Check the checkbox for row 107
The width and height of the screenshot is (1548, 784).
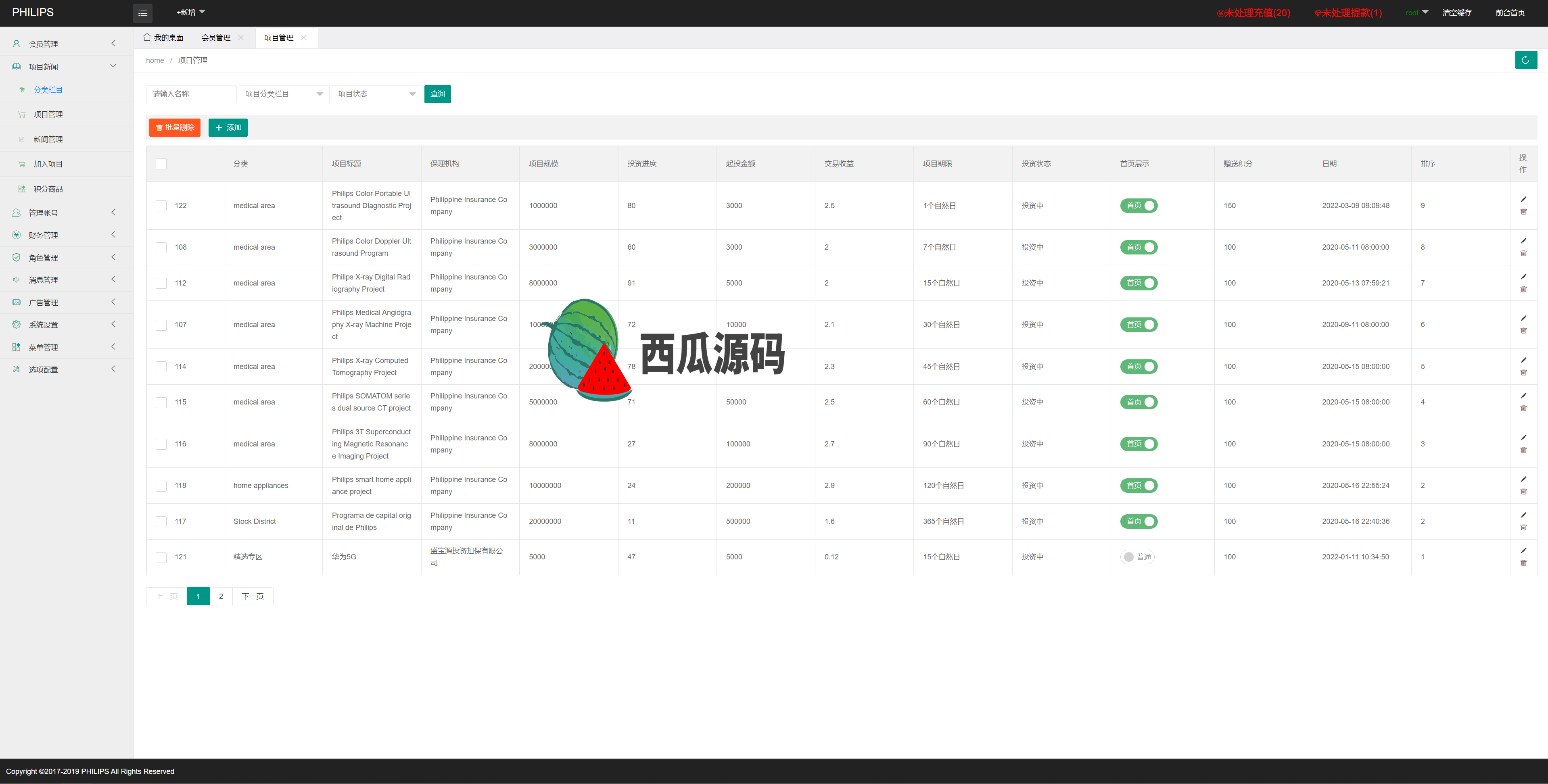point(161,325)
